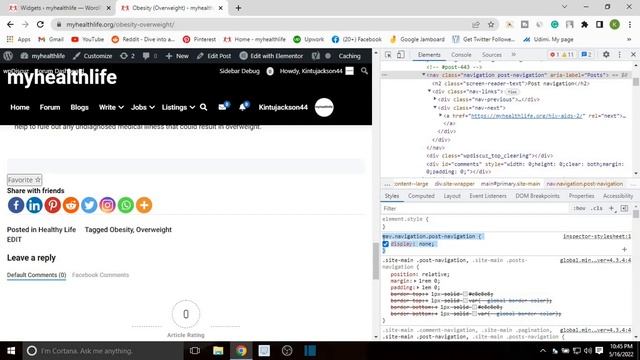640x360 pixels.
Task: Click the admin bar search magnifier
Action: point(364,71)
